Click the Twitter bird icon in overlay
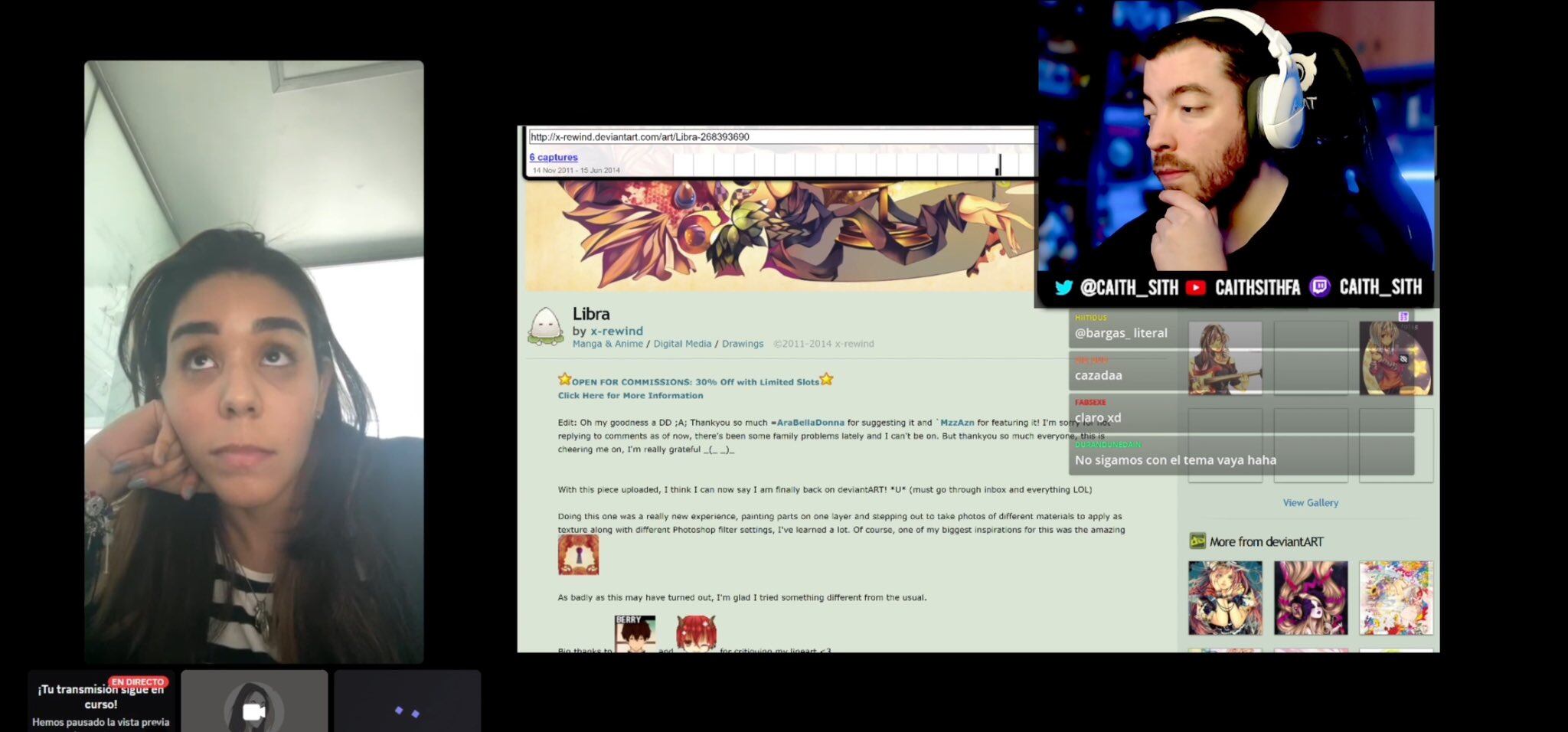 click(1063, 288)
